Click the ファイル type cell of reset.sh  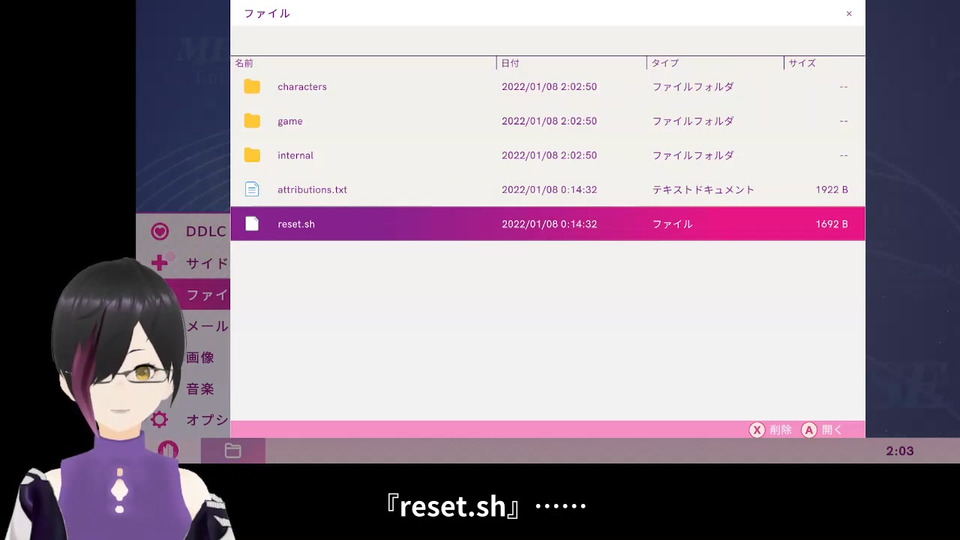672,224
